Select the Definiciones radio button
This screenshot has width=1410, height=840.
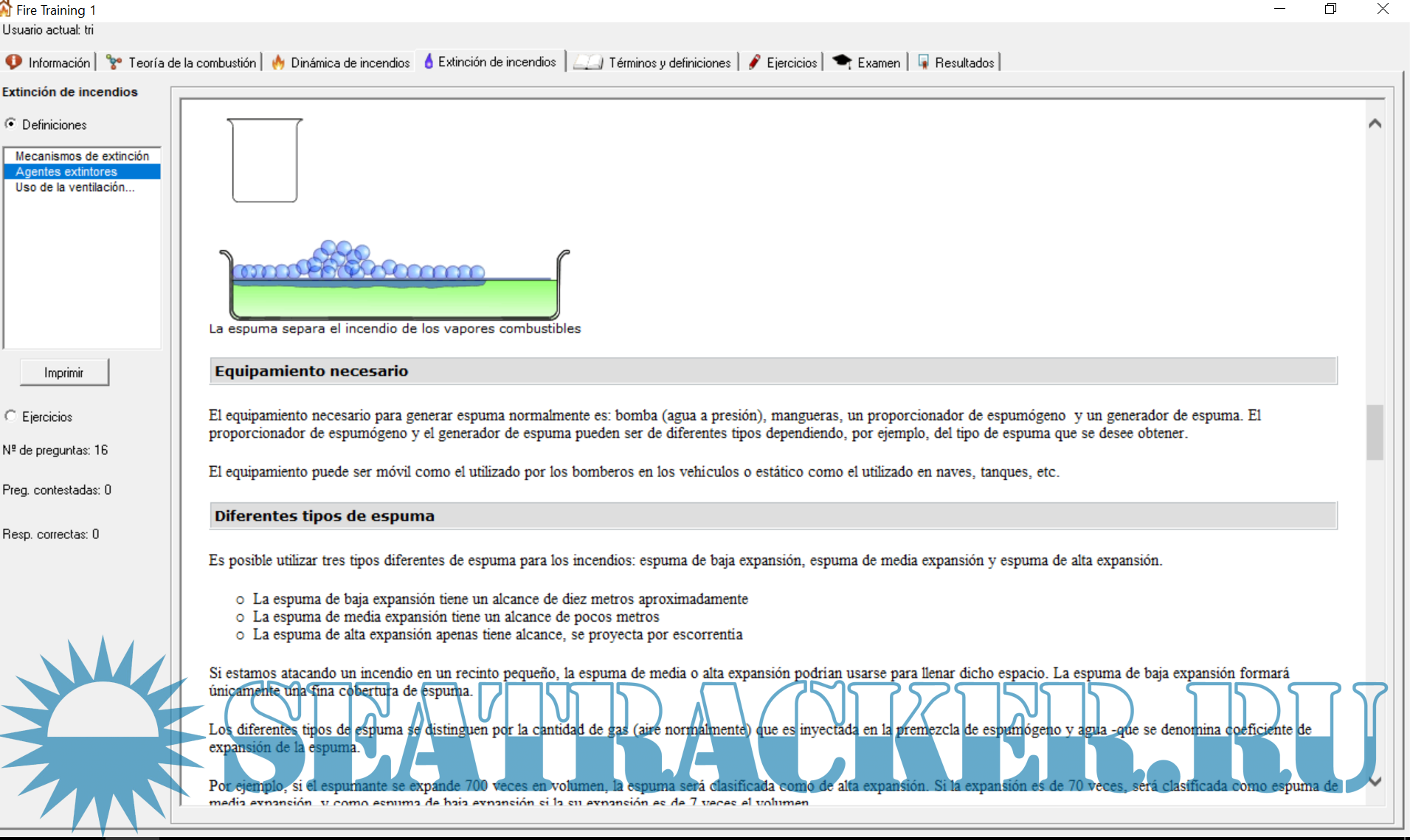pos(10,124)
